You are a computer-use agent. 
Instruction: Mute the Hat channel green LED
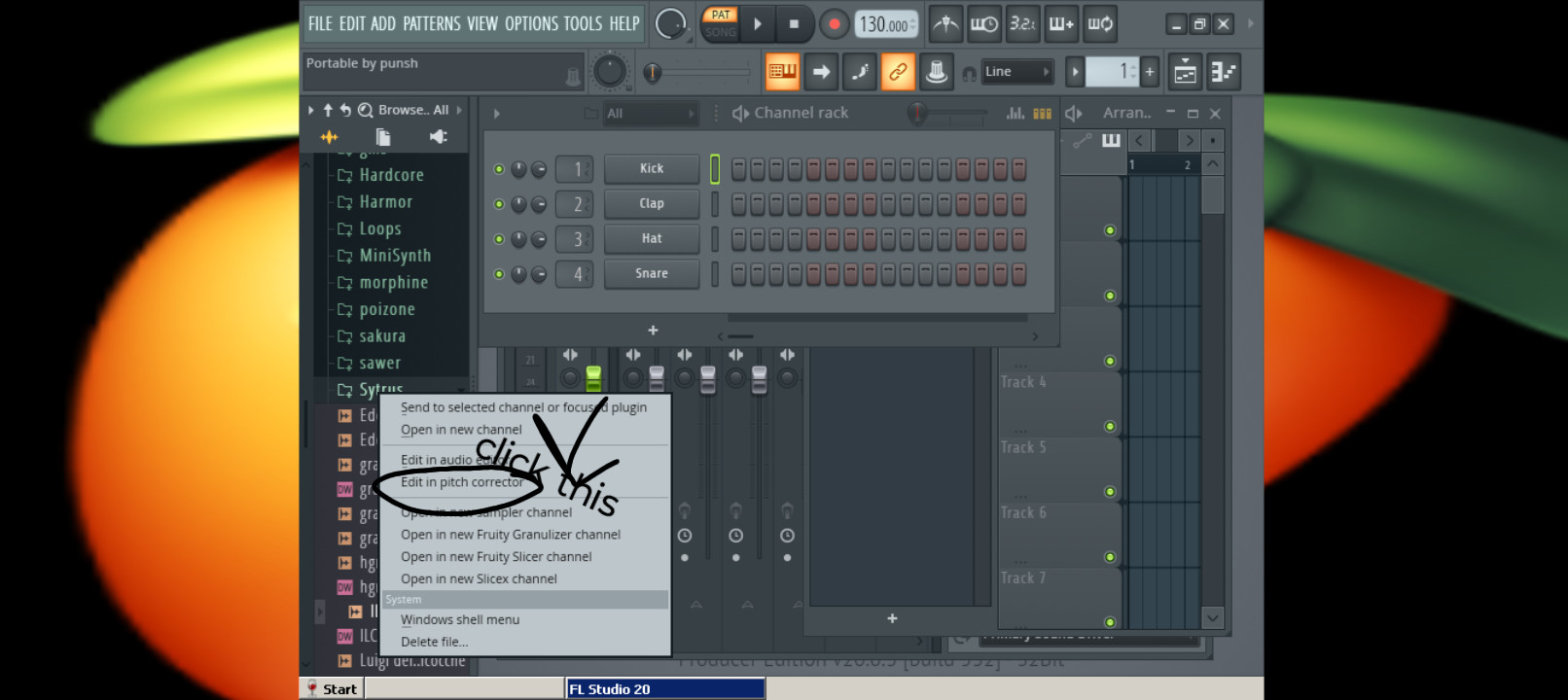click(x=499, y=239)
